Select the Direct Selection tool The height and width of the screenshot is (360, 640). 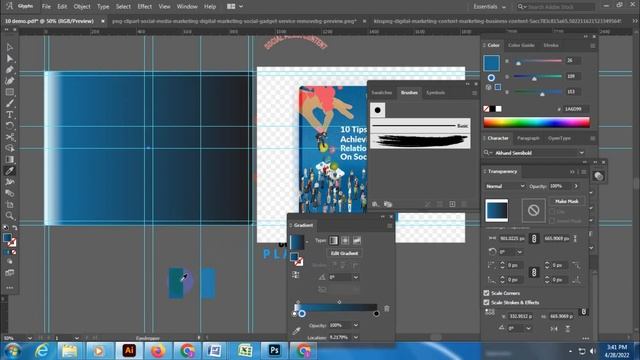pyautogui.click(x=9, y=58)
